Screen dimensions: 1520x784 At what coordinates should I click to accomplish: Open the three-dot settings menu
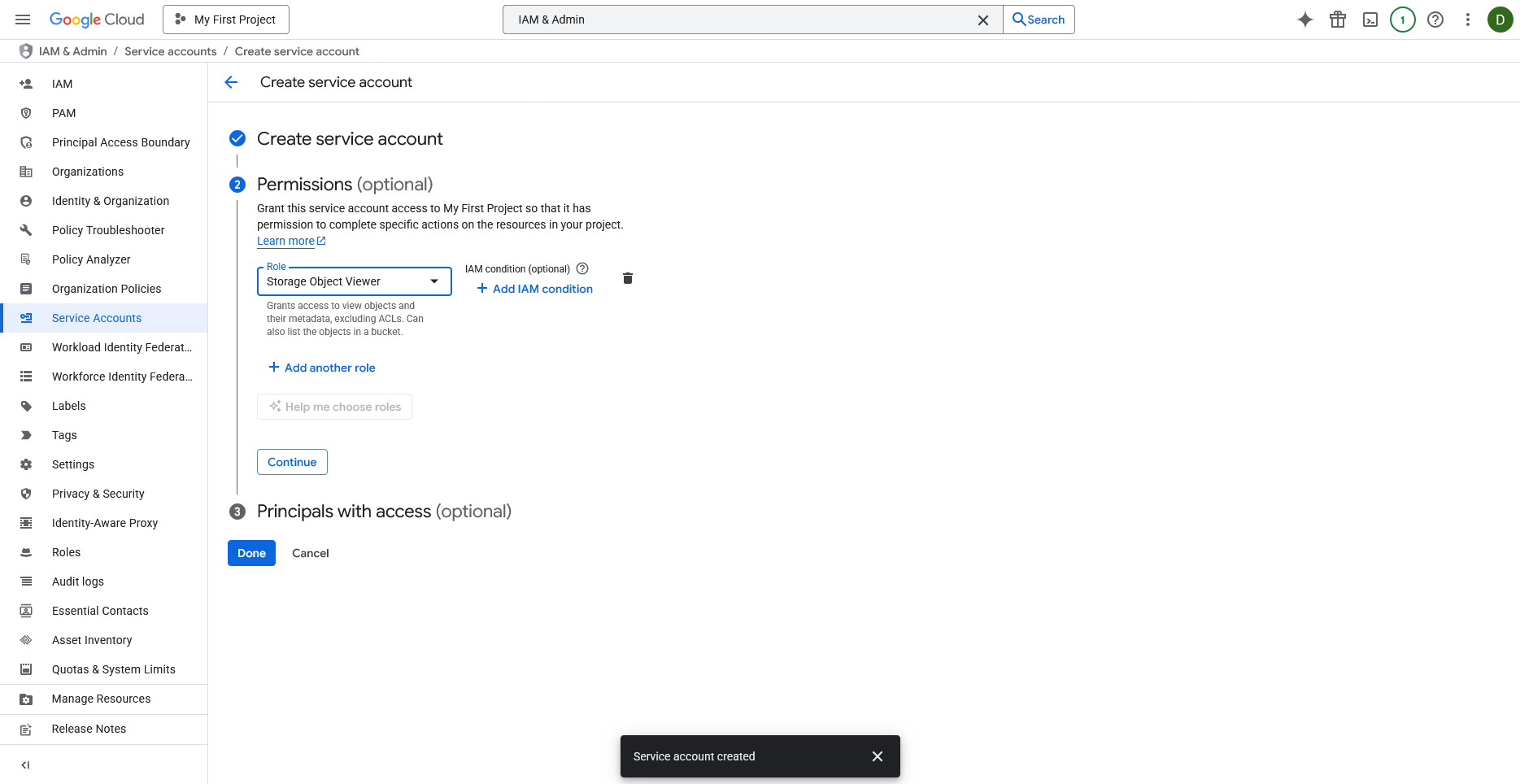[x=1468, y=20]
